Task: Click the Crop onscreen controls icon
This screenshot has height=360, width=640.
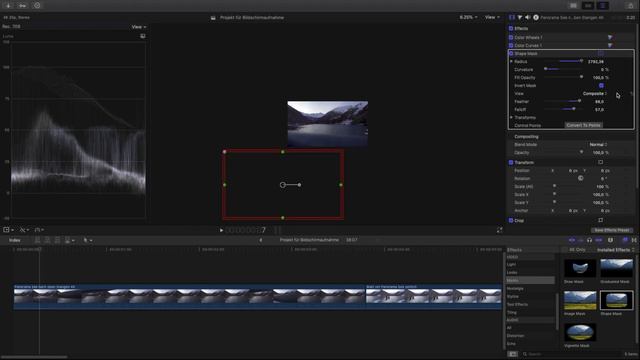Action: click(x=600, y=220)
